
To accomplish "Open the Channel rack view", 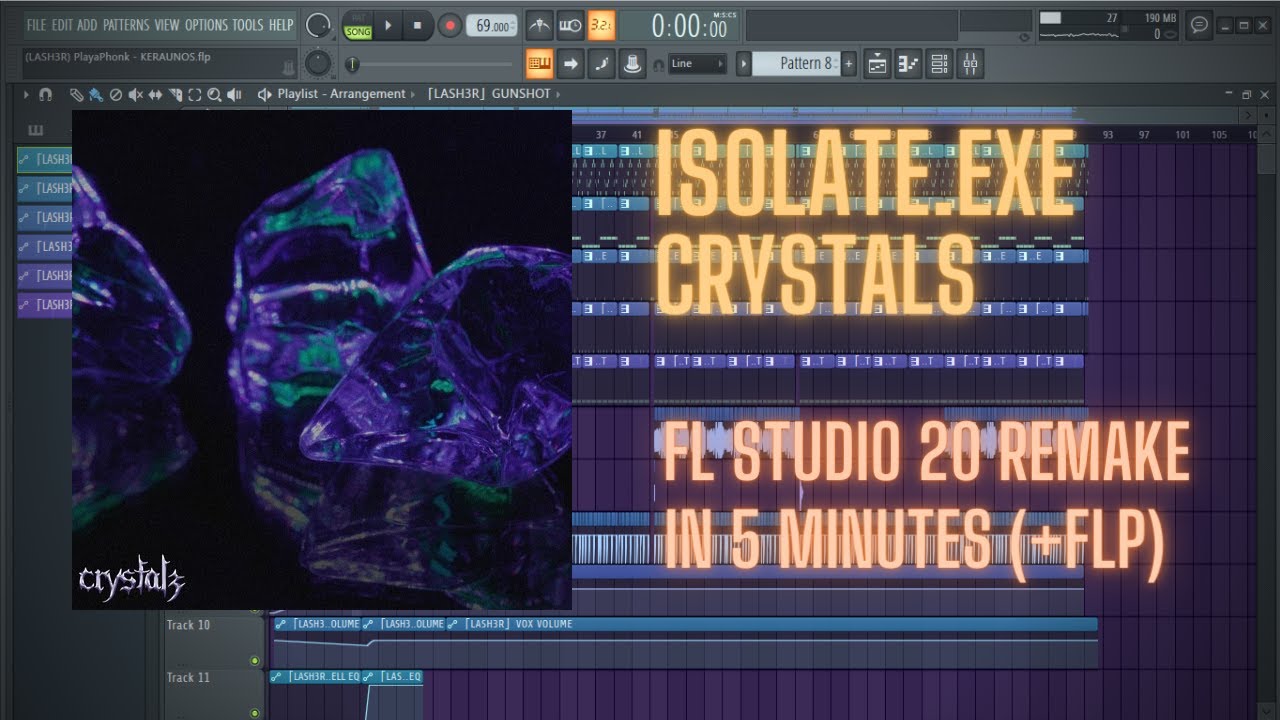I will (x=940, y=64).
